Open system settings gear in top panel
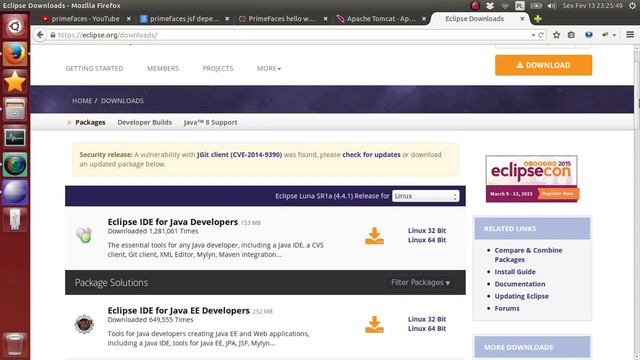 pos(632,6)
